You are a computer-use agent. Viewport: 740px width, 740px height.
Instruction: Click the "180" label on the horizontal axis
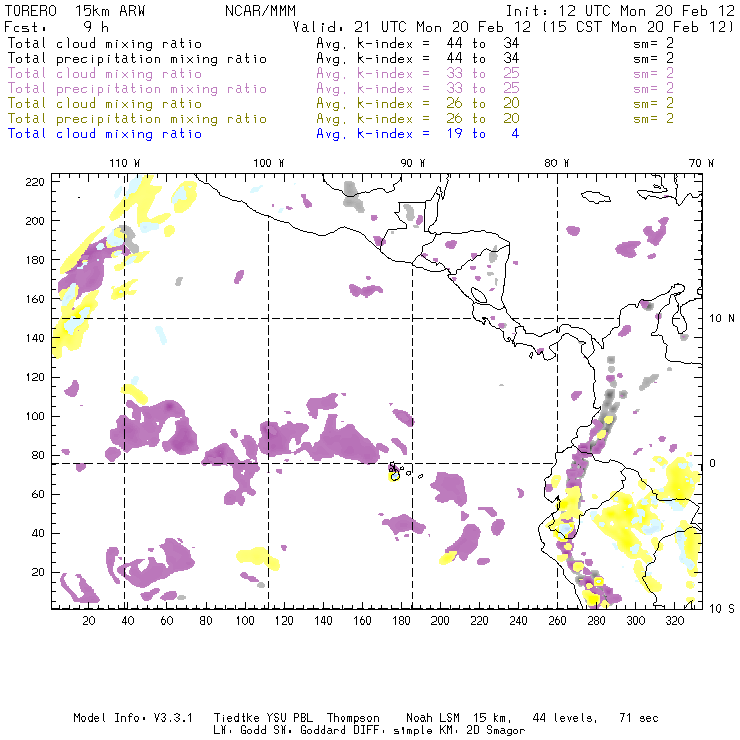401,621
